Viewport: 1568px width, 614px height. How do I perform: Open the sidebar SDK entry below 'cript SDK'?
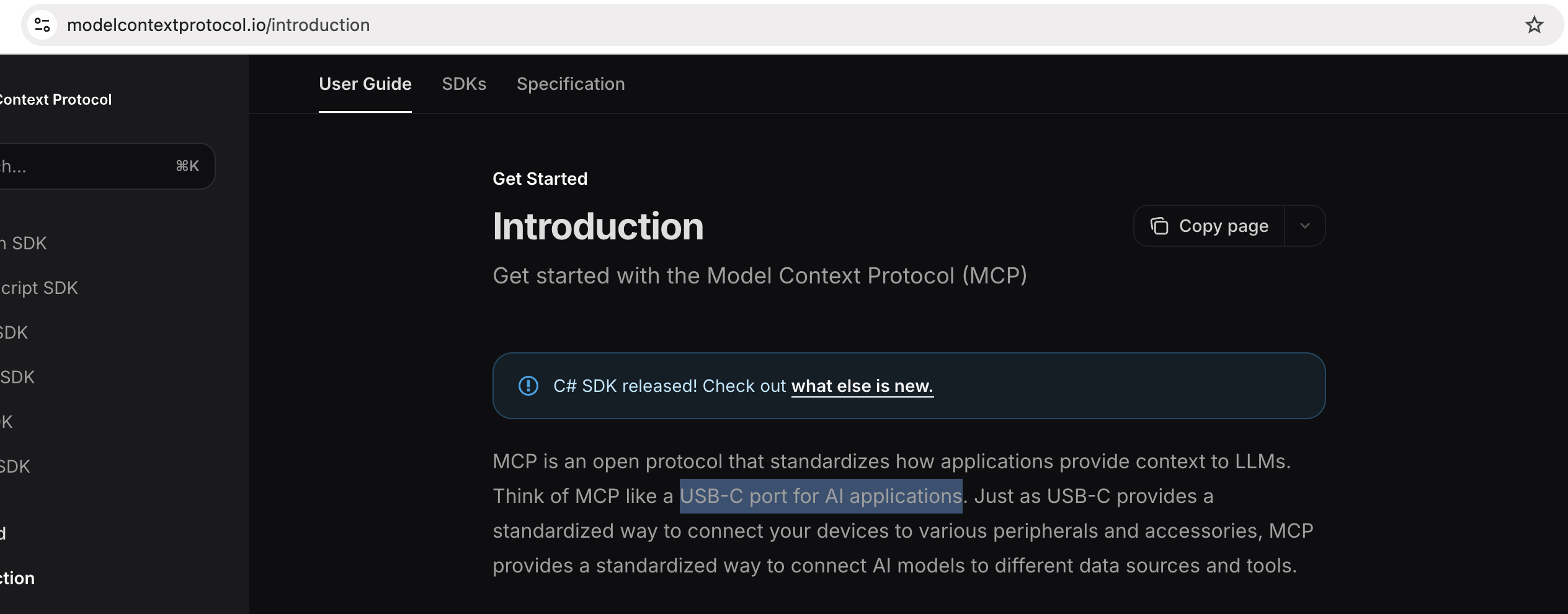(14, 332)
